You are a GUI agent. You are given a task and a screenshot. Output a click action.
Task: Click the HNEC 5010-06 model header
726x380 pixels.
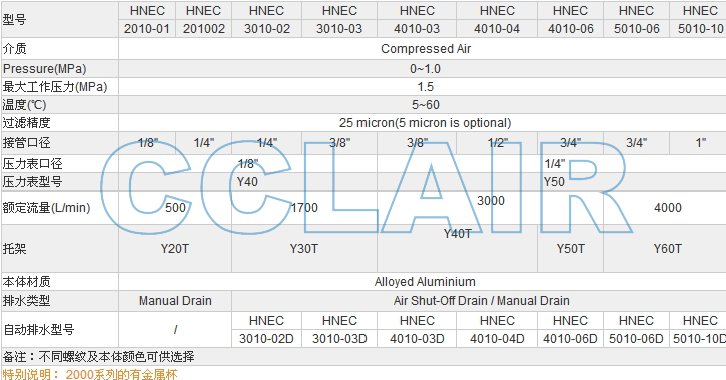(x=636, y=19)
